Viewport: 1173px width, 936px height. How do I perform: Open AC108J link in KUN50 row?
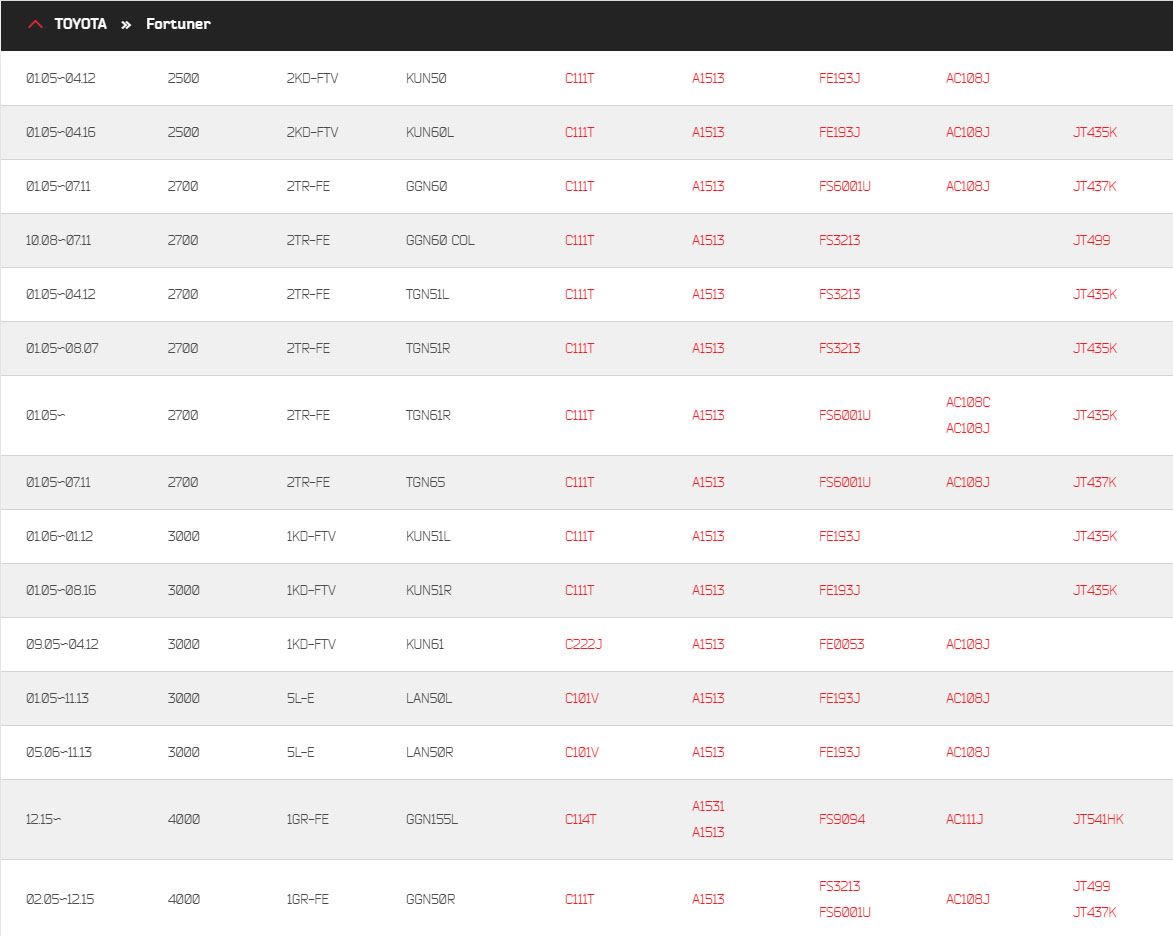(x=967, y=79)
